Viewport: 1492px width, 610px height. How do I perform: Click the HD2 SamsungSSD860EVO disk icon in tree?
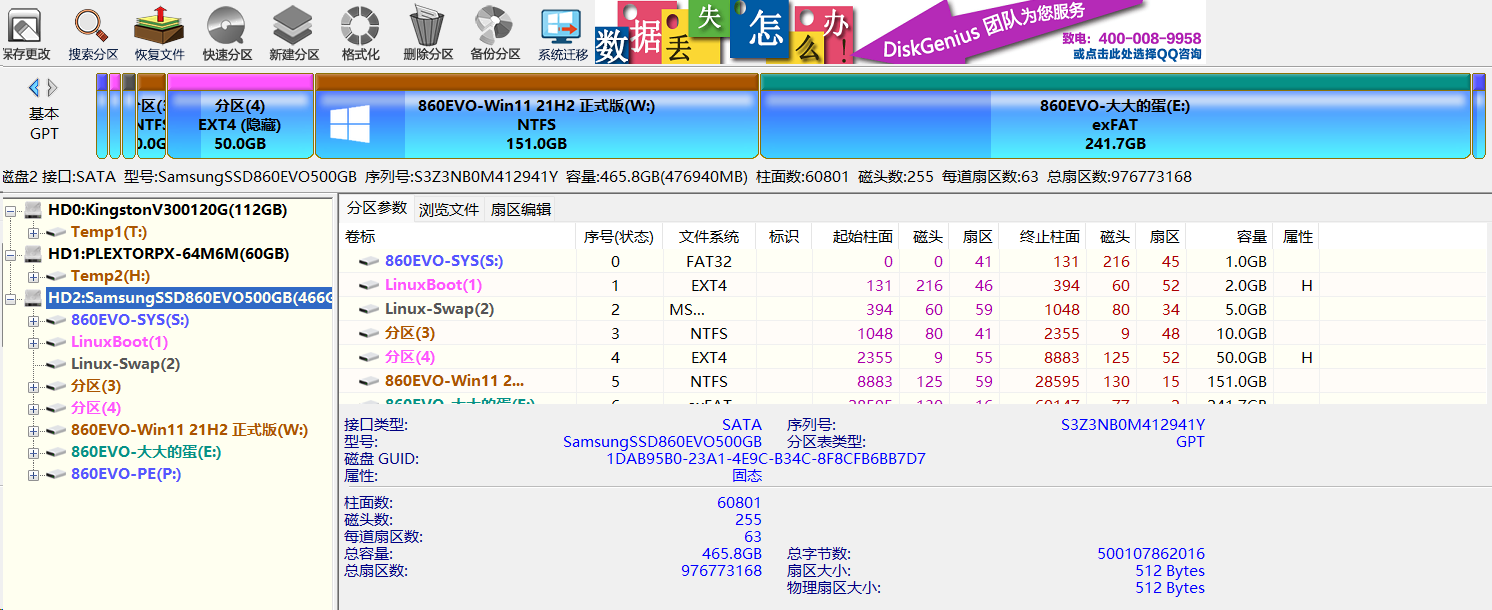point(34,298)
